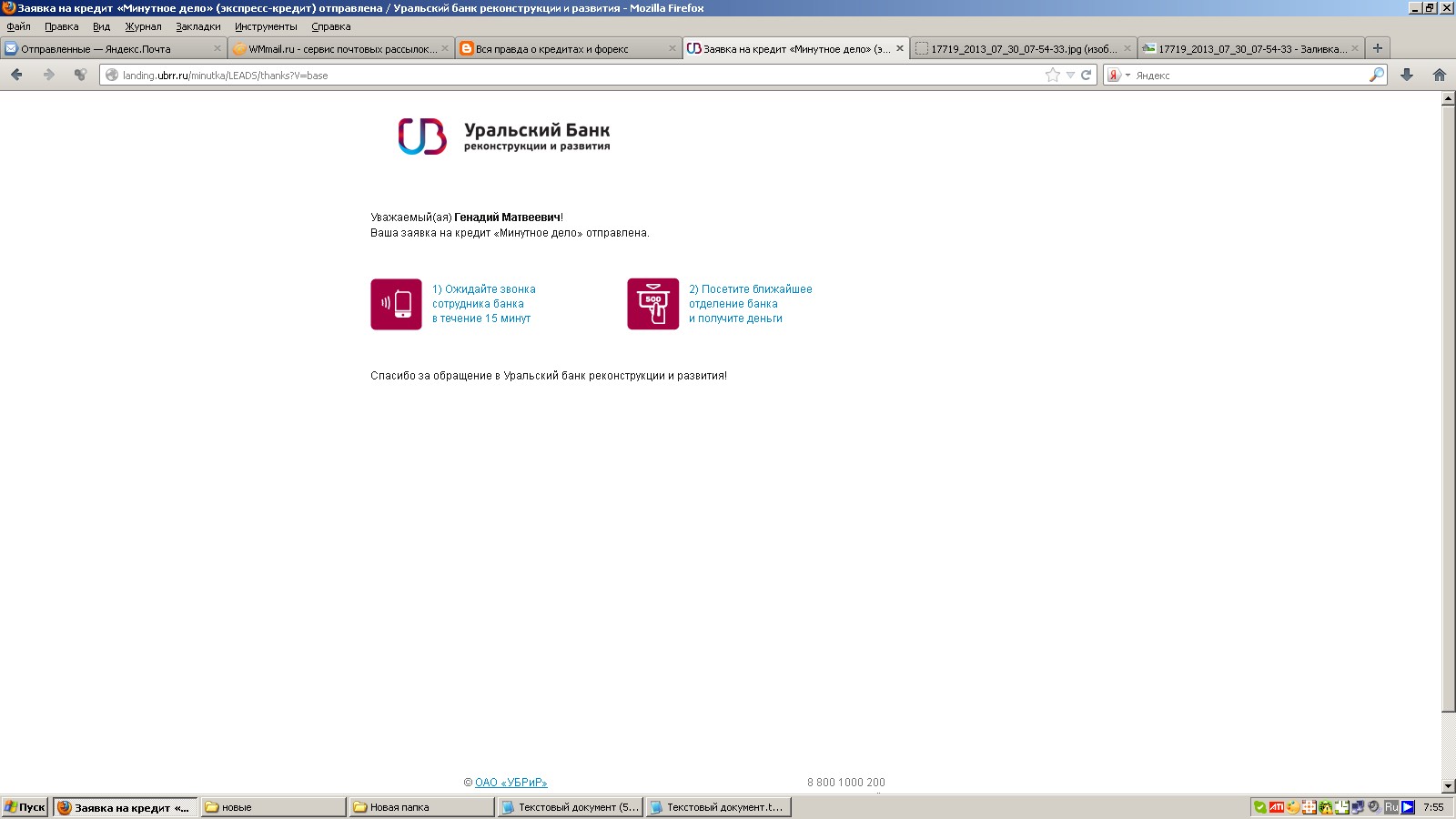
Task: Open 'Текстовый документ (5...' taskbar button
Action: (x=570, y=807)
